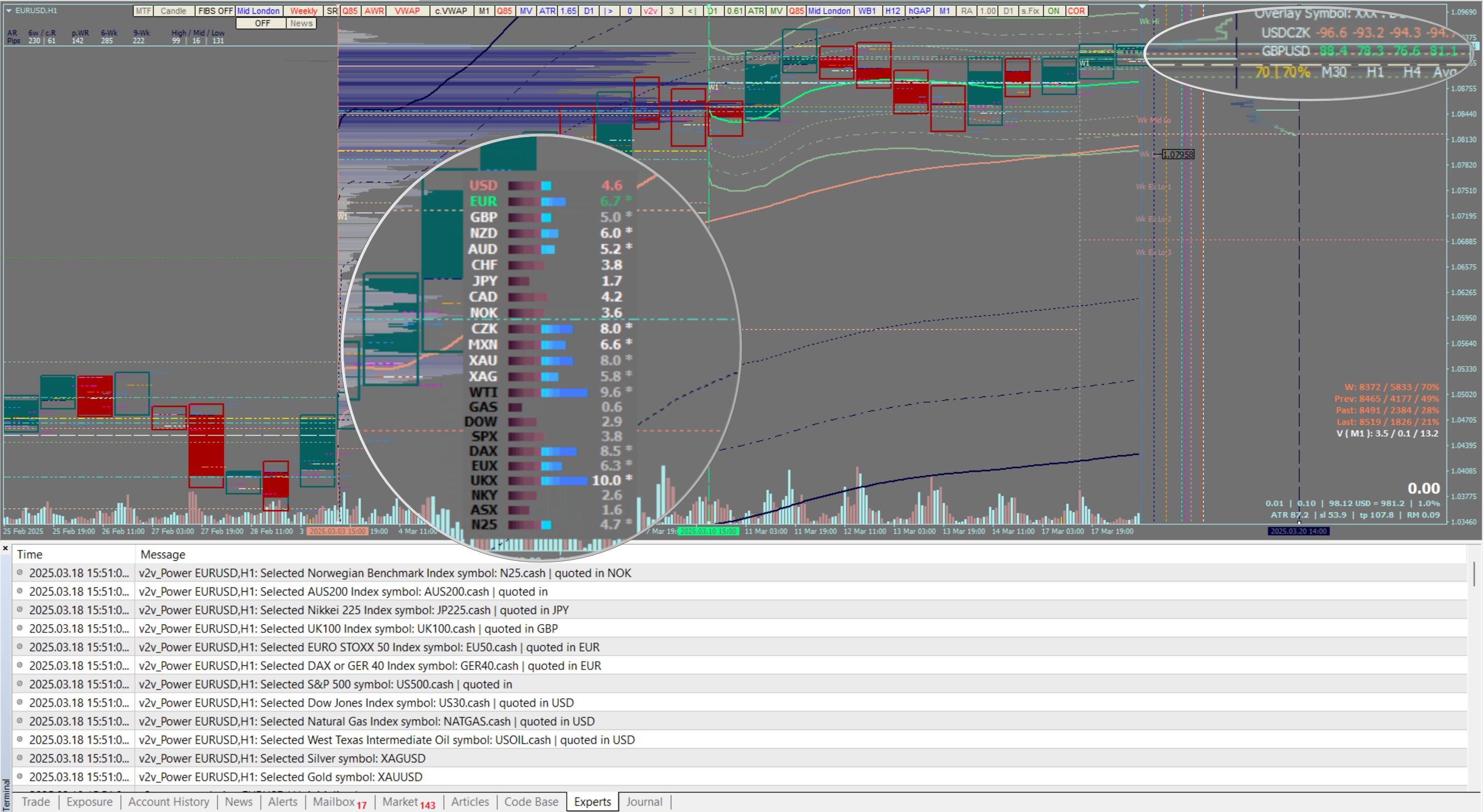The height and width of the screenshot is (812, 1483).
Task: Click the News chart button
Action: click(301, 24)
